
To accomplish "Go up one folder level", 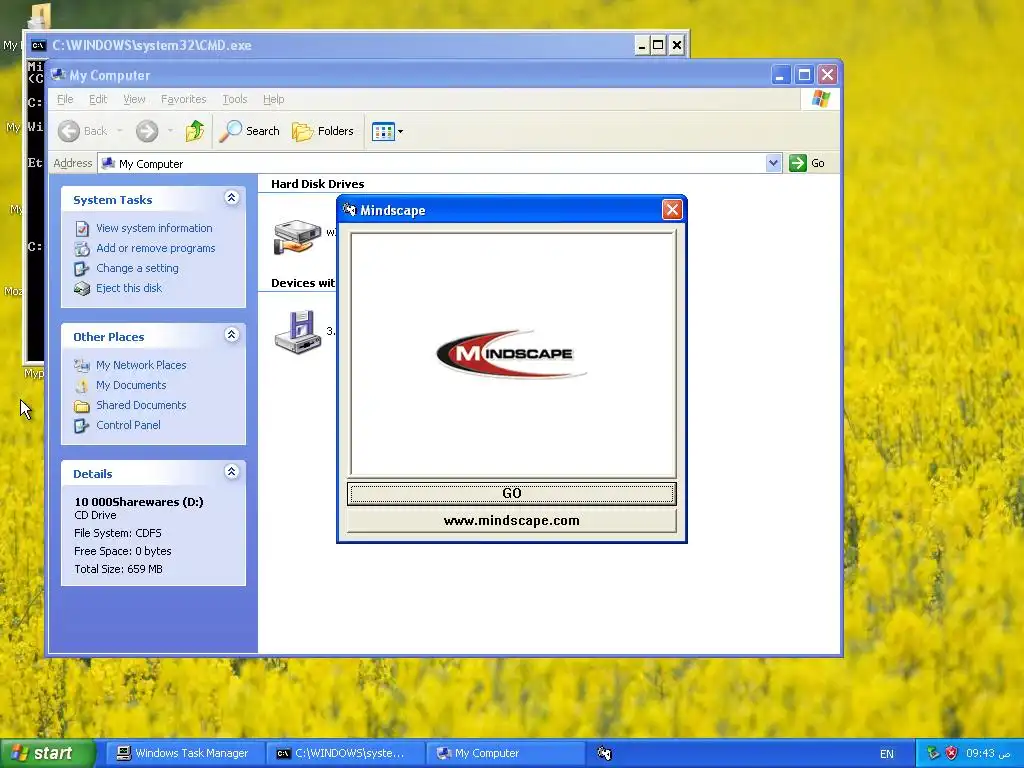I will pos(195,131).
